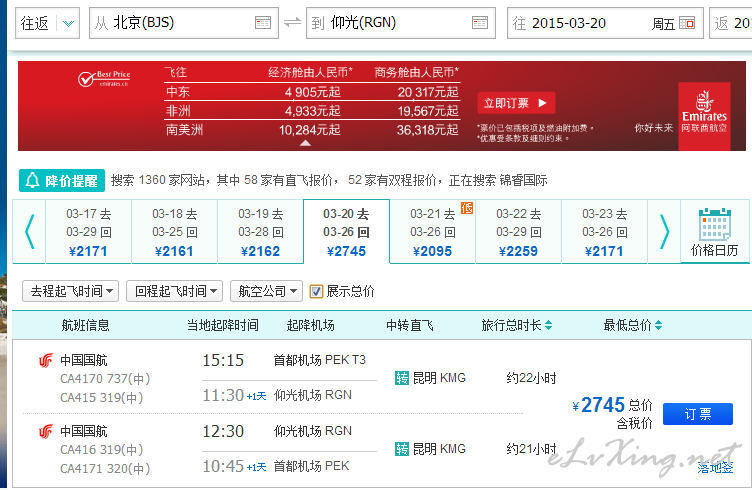Click flight number CA415 319(中)
752x490 pixels.
[102, 397]
